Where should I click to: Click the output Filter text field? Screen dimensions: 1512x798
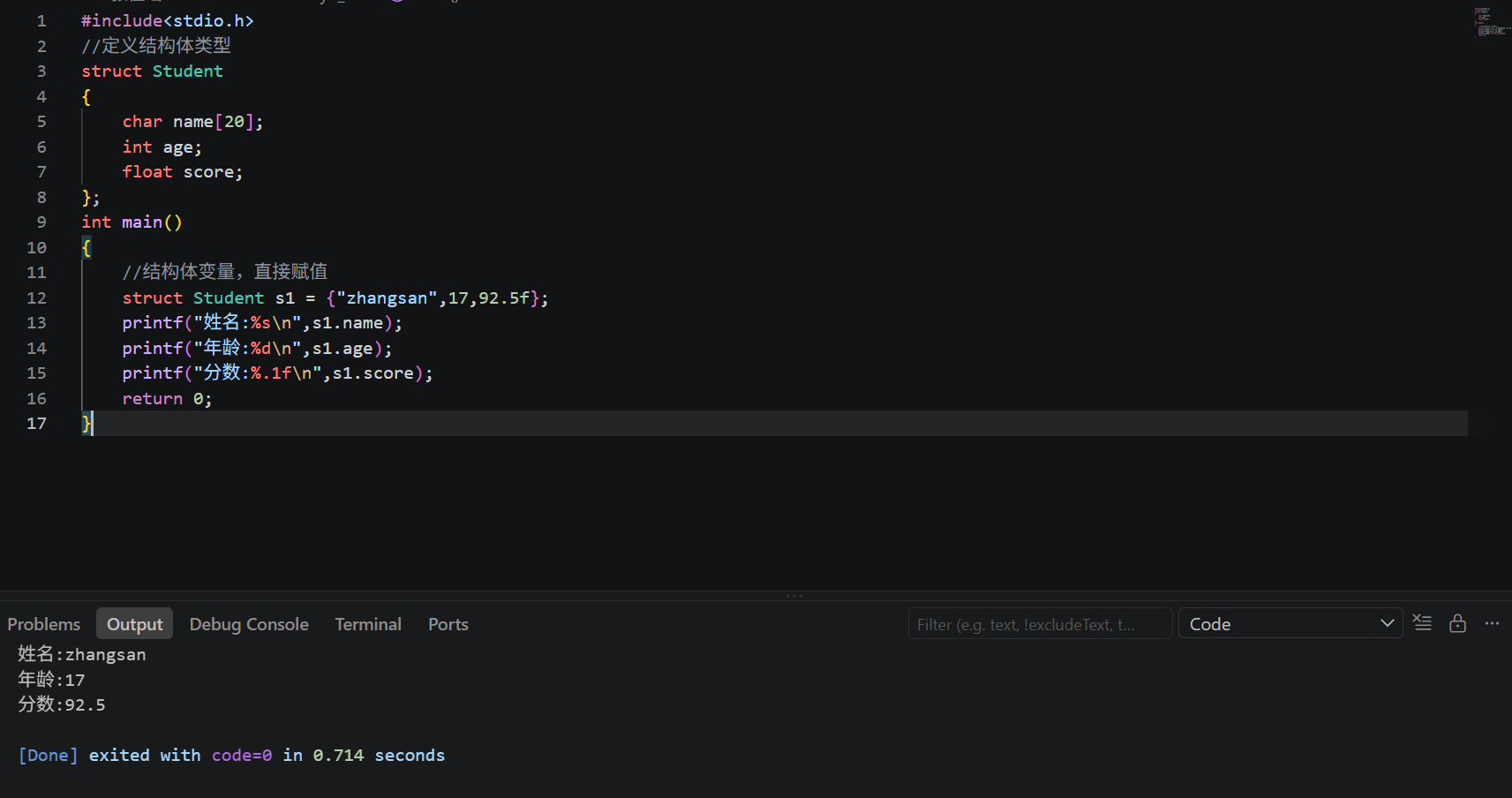[x=1040, y=623]
